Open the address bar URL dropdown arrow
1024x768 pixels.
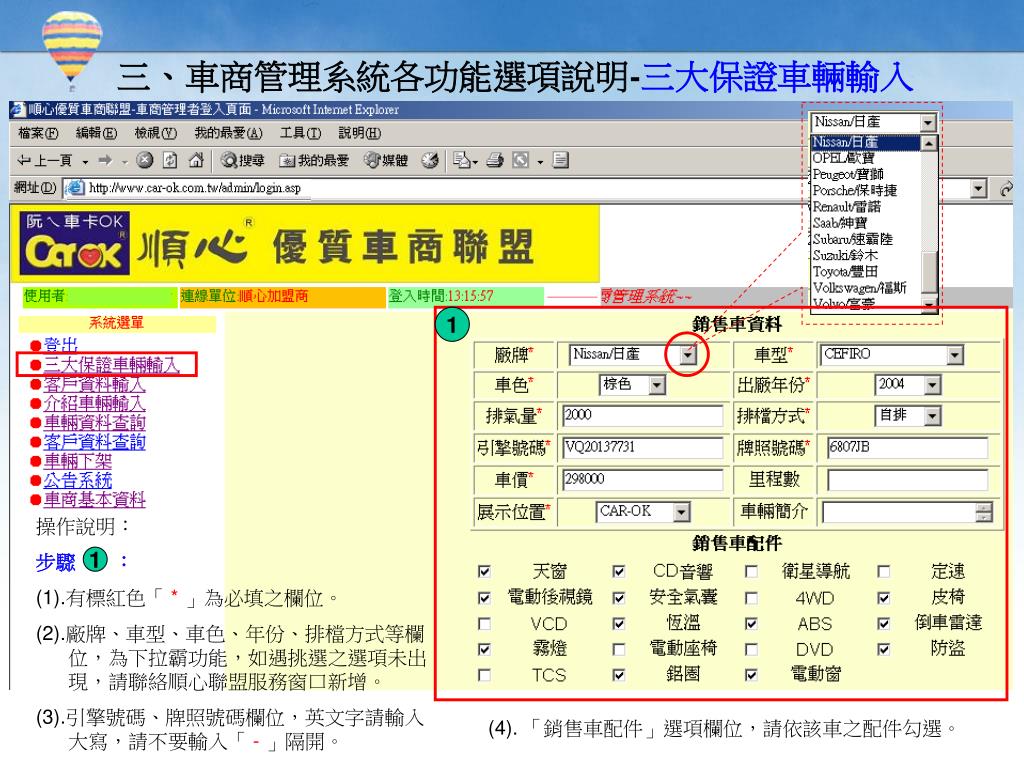coord(978,189)
